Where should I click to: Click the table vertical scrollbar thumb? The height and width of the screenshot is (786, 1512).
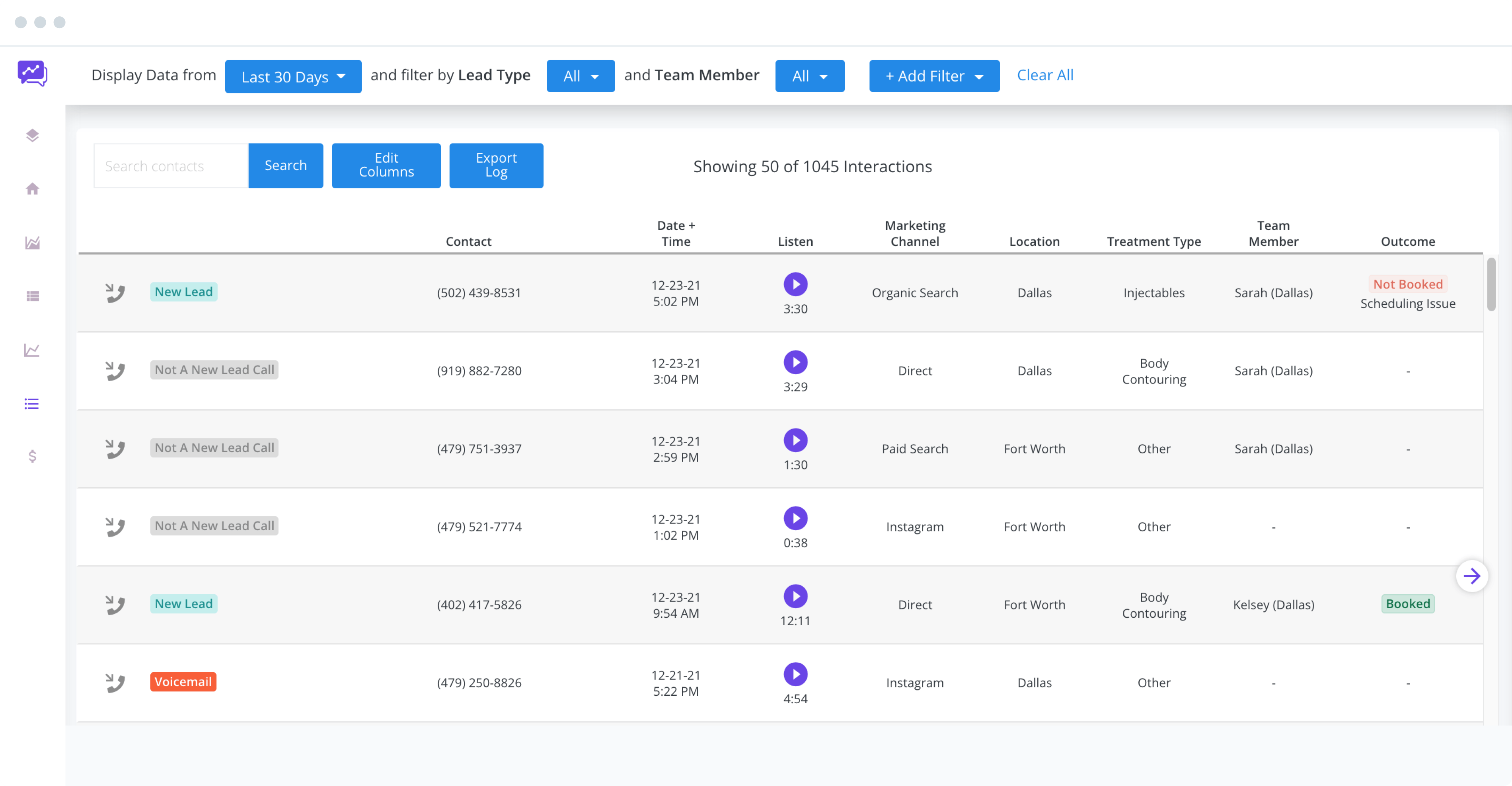coord(1491,284)
